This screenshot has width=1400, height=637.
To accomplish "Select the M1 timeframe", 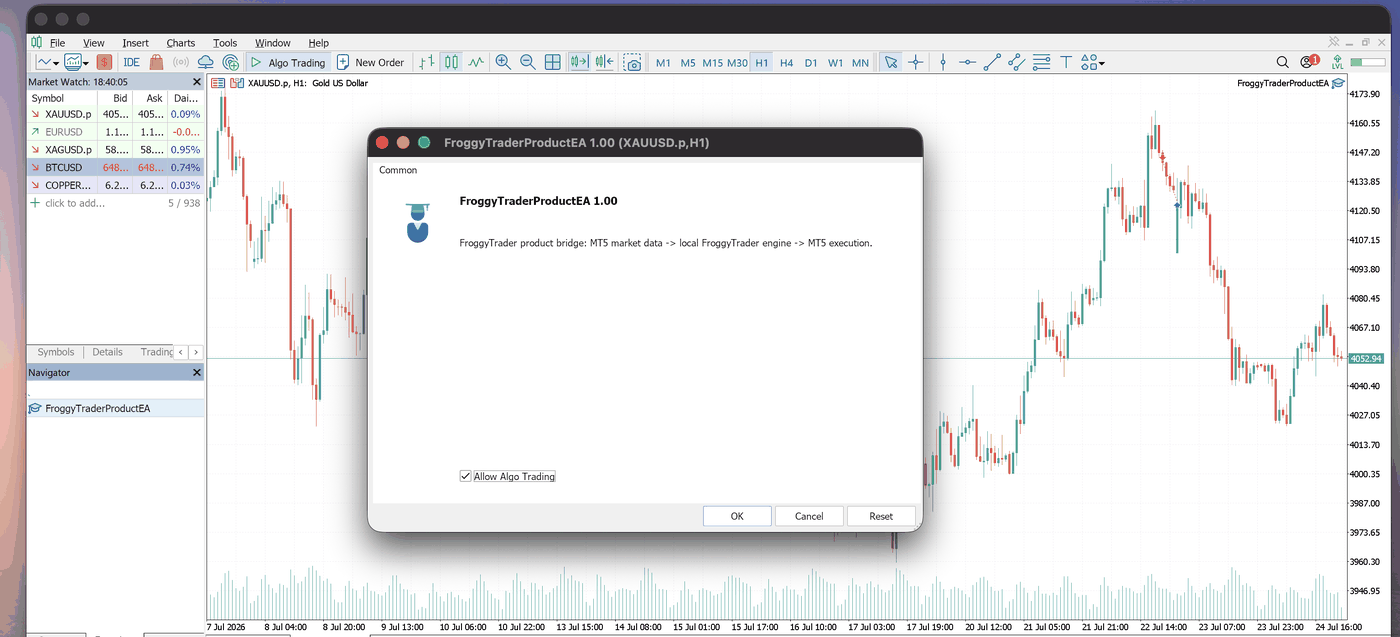I will tap(663, 62).
